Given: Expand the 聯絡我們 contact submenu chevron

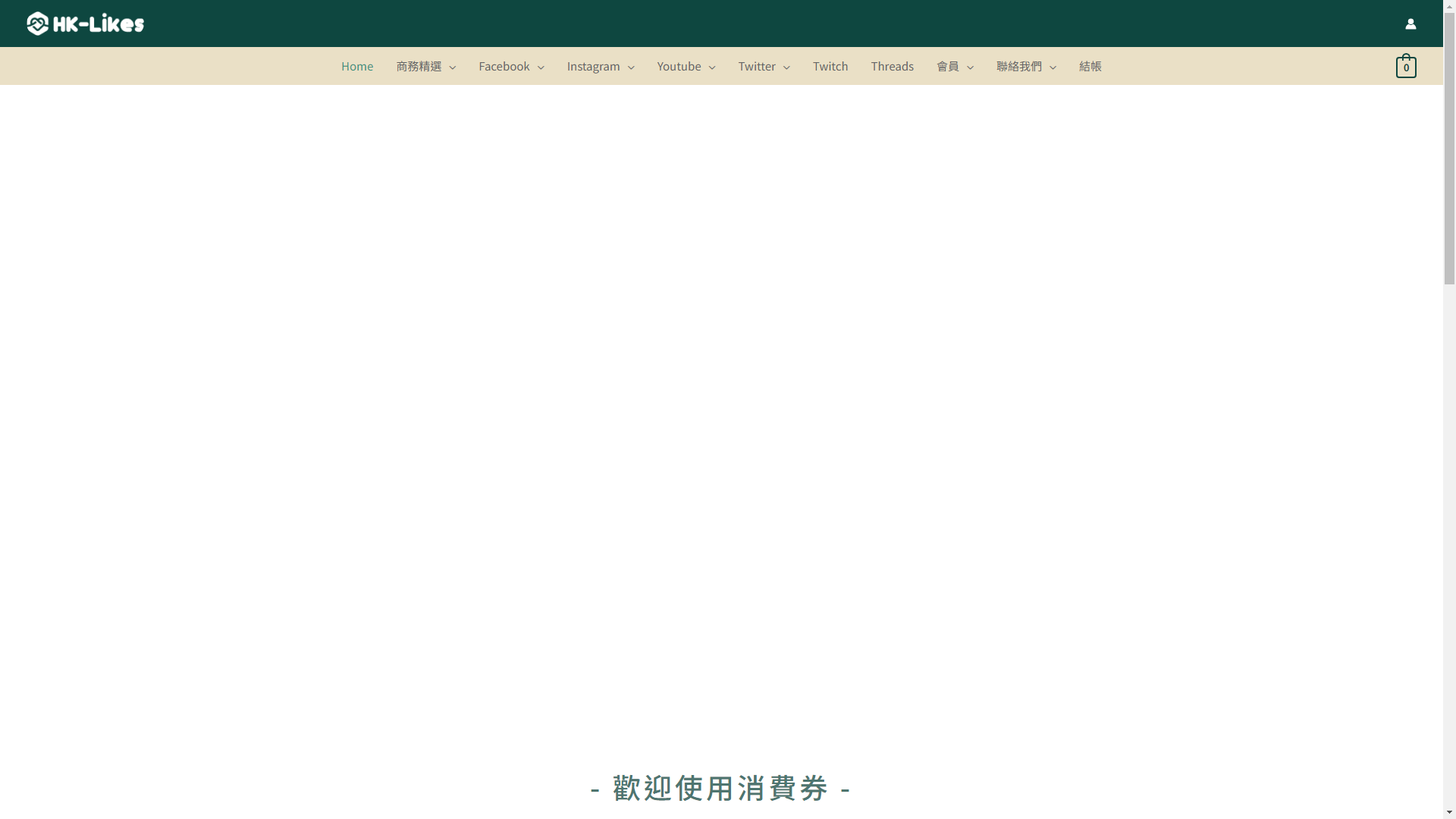Looking at the screenshot, I should (x=1053, y=67).
